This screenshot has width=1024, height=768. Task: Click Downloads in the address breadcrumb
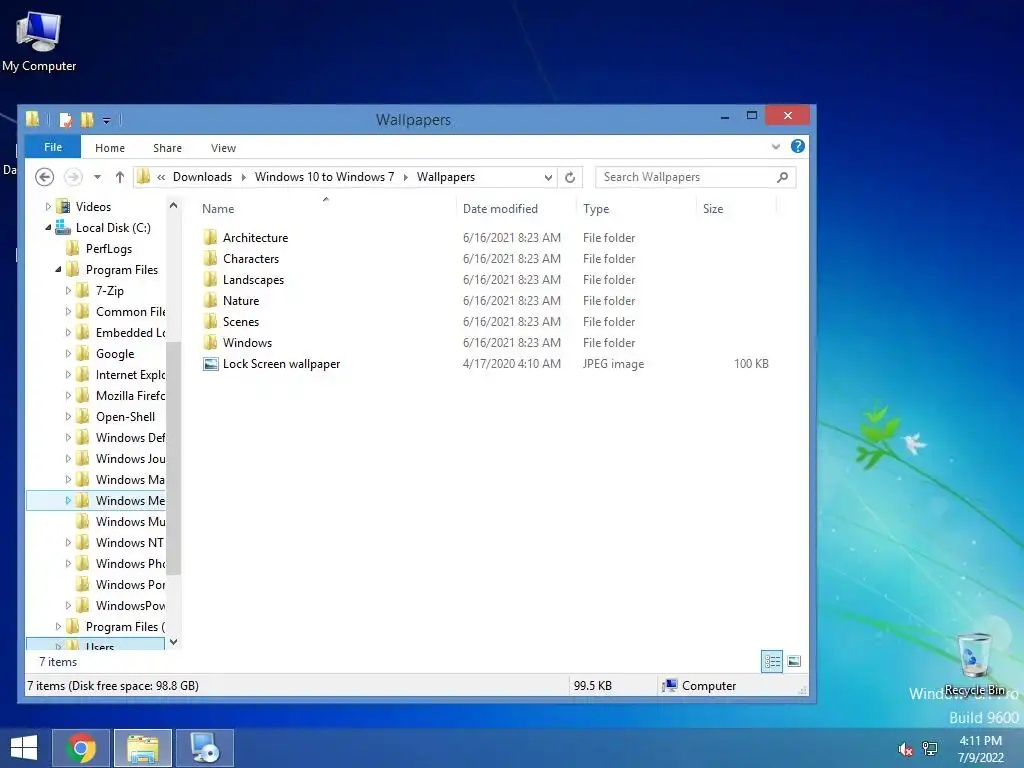[202, 177]
